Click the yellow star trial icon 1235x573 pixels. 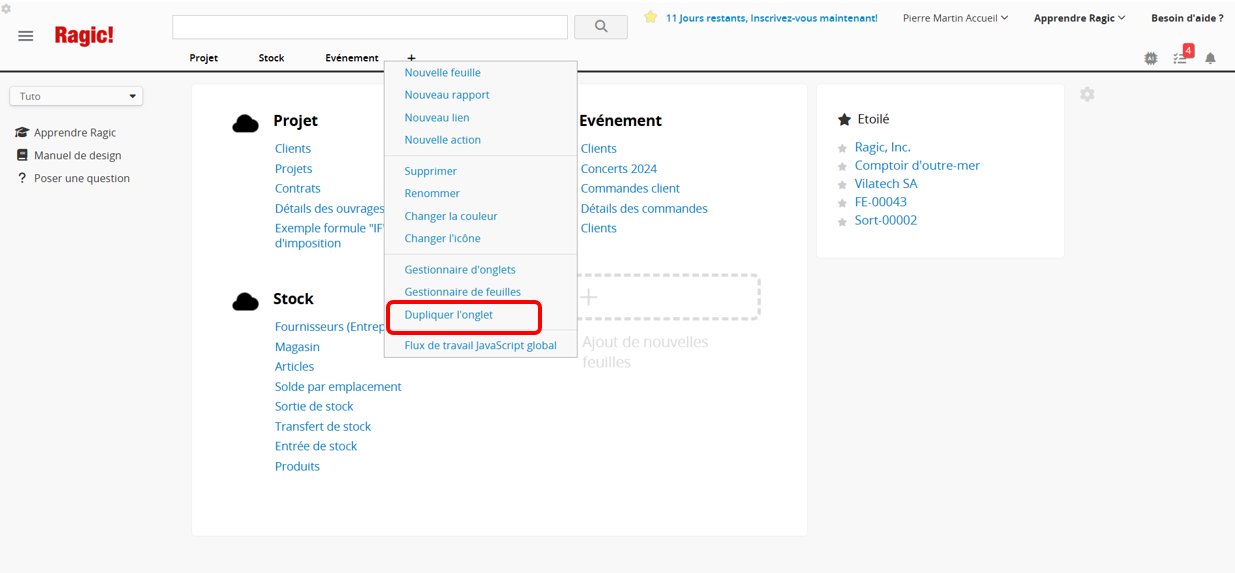651,17
